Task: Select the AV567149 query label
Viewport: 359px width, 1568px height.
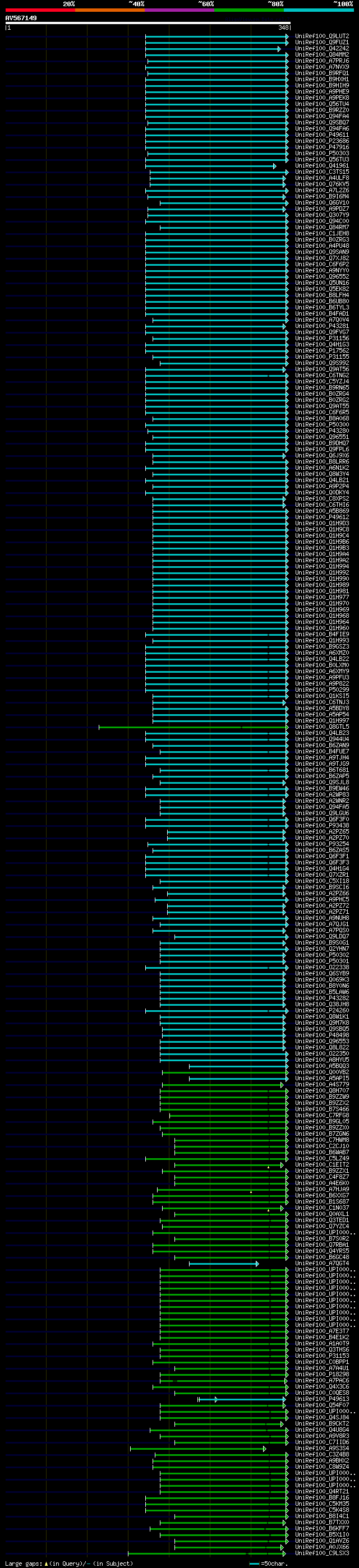Action: coord(21,18)
